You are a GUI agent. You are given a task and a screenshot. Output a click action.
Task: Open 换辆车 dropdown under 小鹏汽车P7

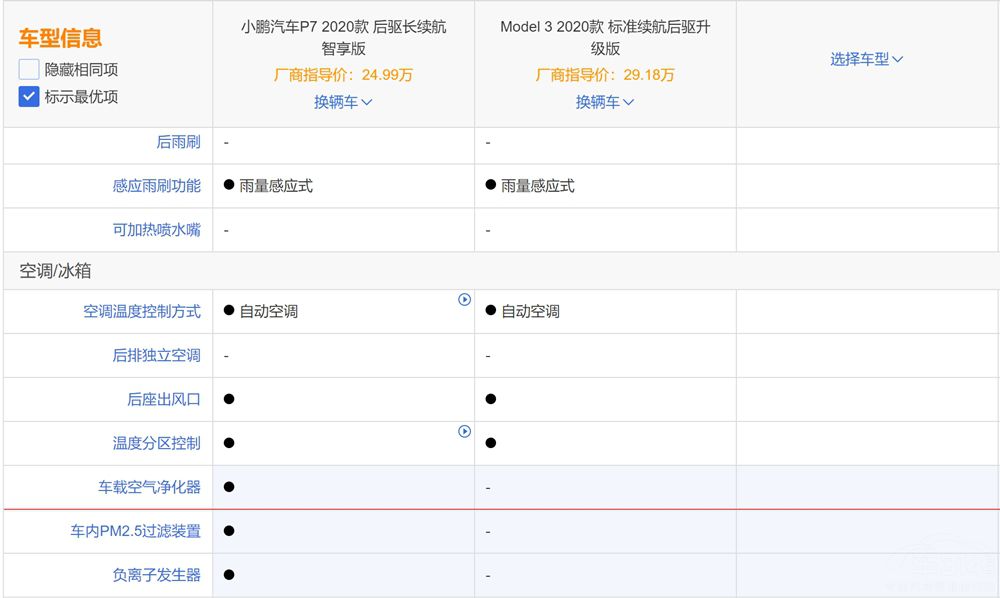343,102
